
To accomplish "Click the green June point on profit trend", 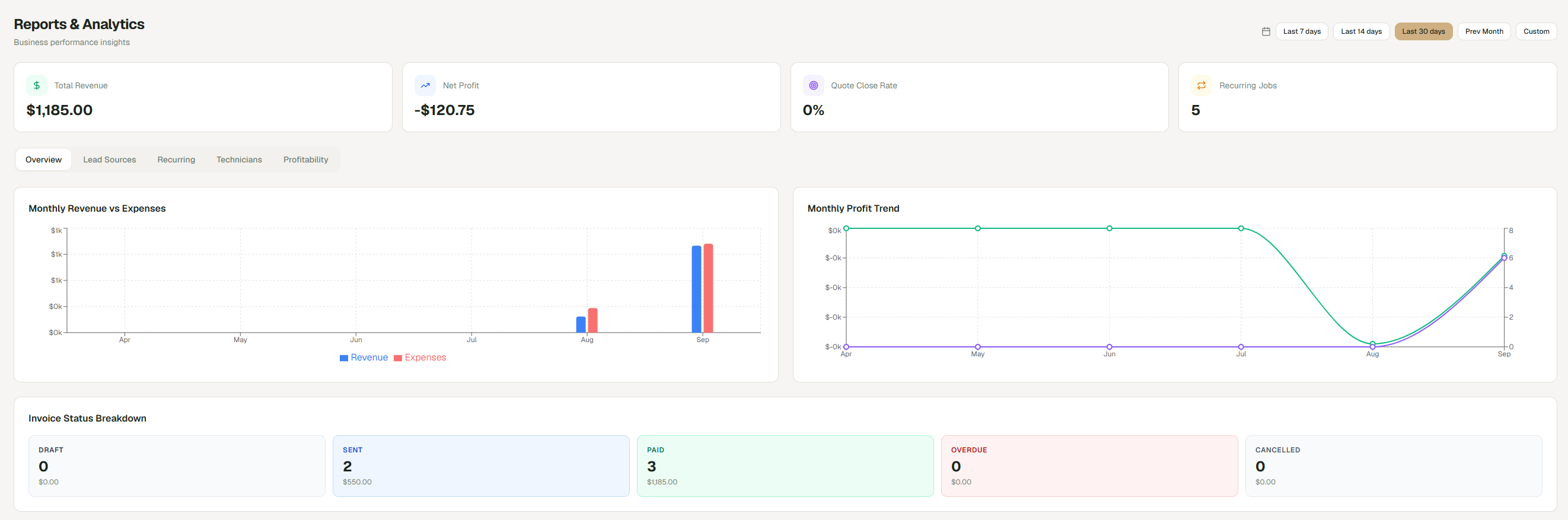I will (1110, 228).
